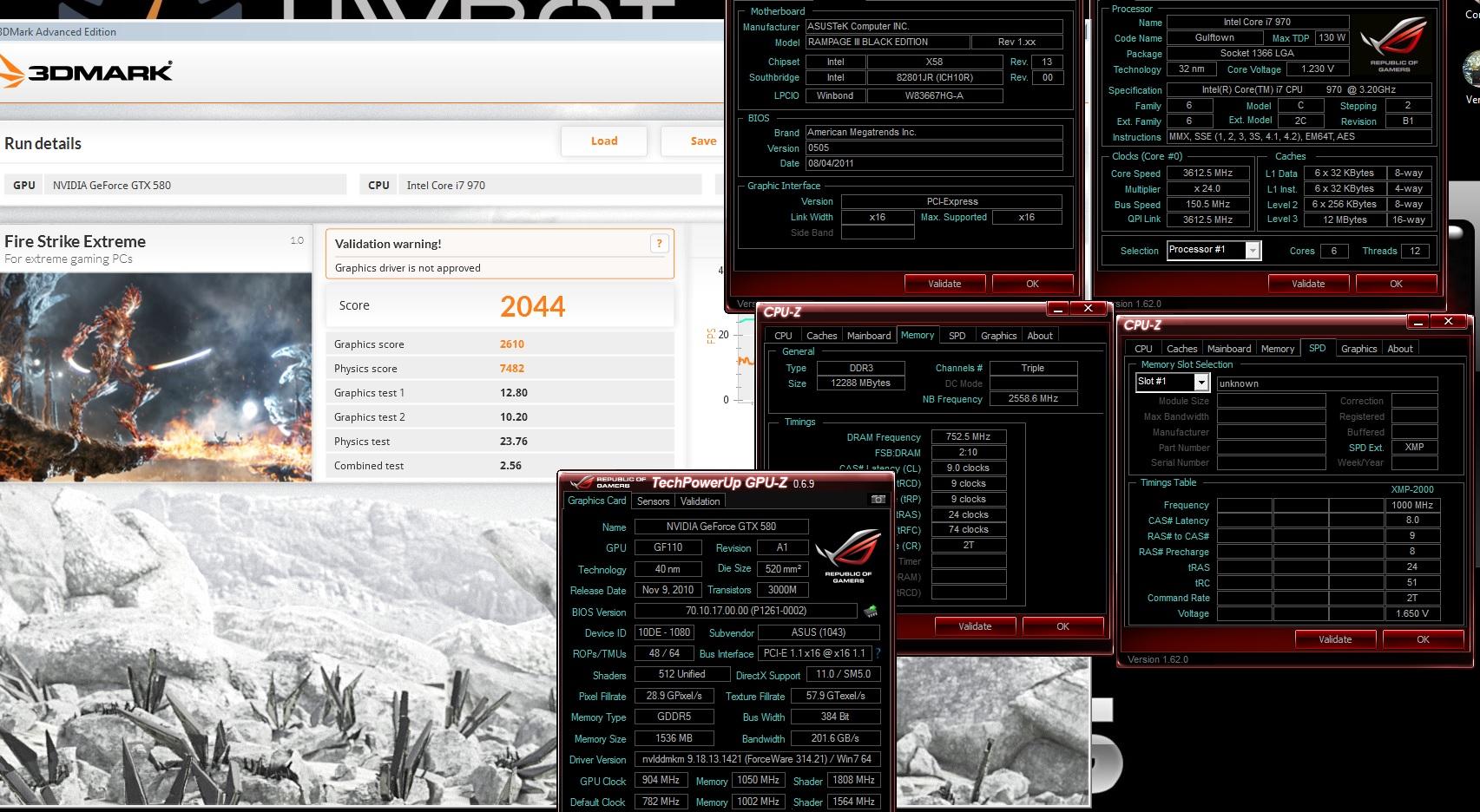Click the XMP-2000 Frequency value 1000 MHz

point(1412,505)
